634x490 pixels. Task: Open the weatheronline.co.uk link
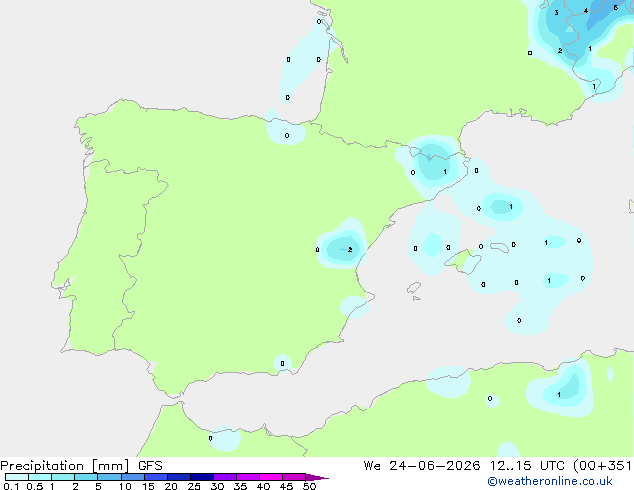(550, 481)
